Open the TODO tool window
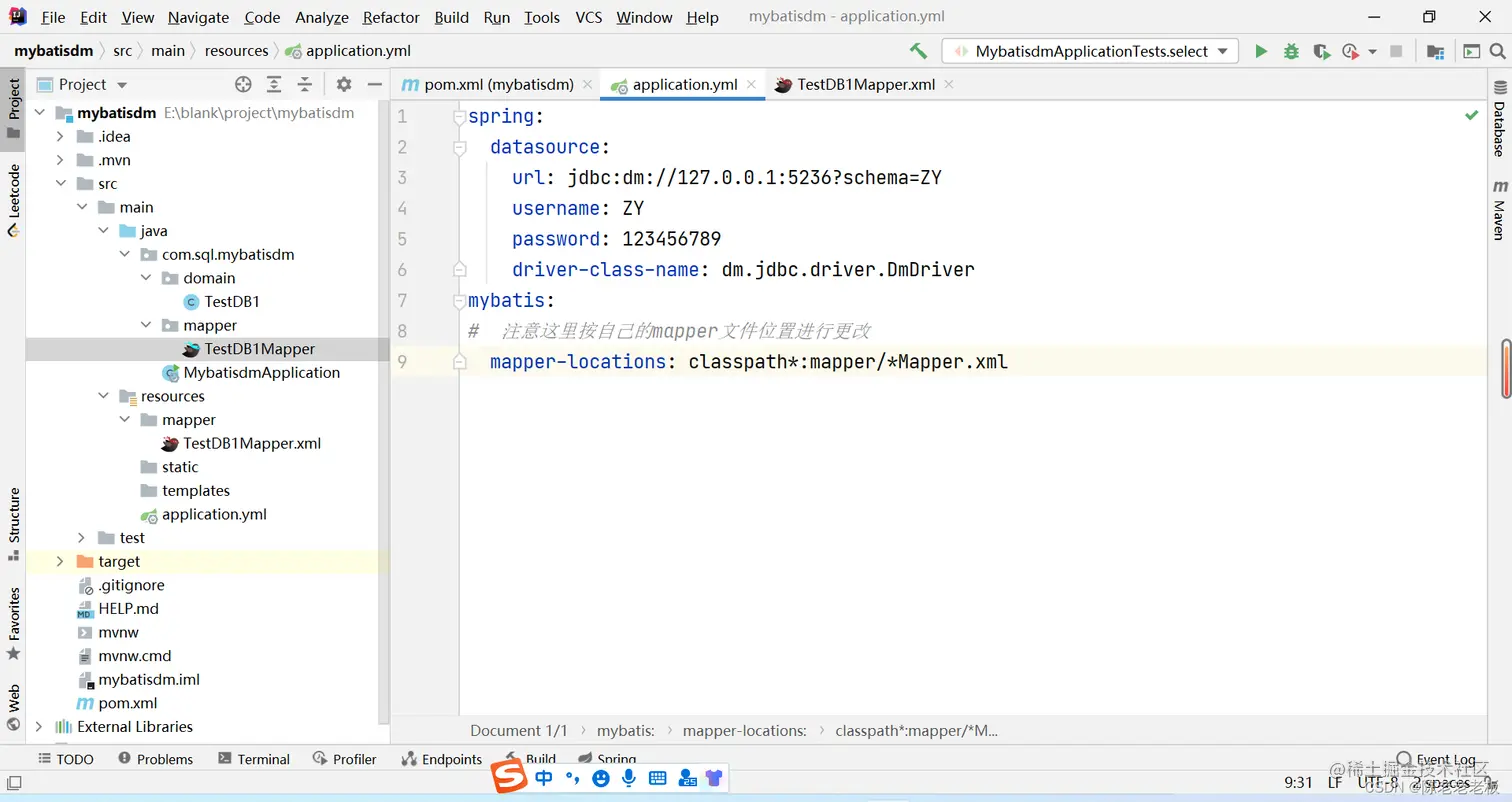 click(x=65, y=759)
